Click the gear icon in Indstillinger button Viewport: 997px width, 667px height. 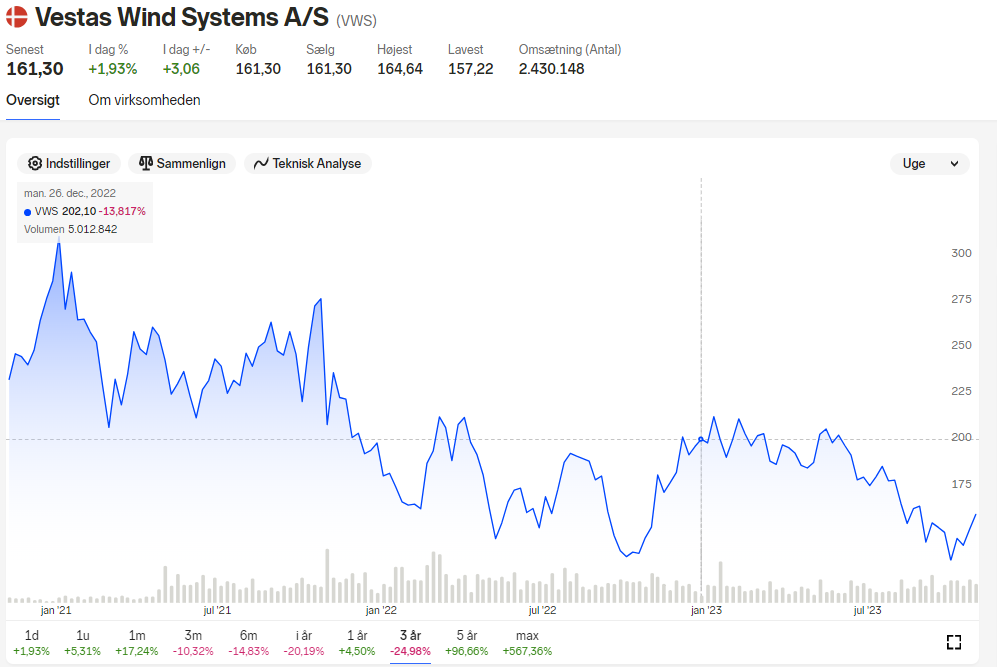[35, 163]
